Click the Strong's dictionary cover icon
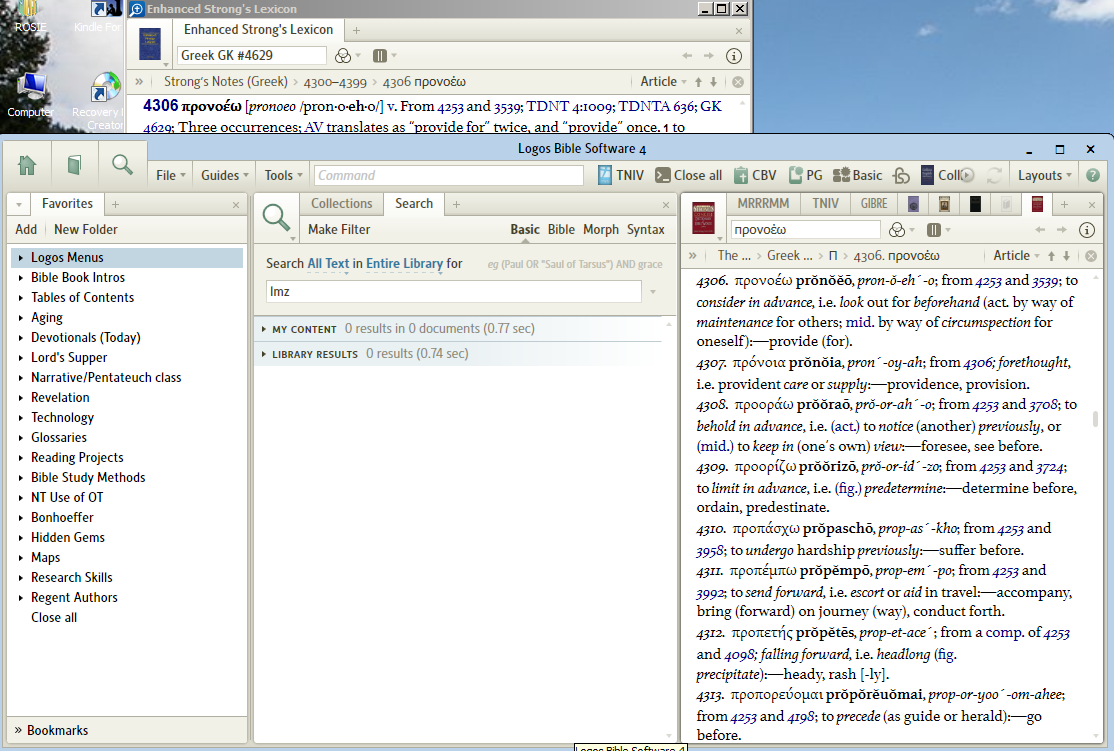This screenshot has width=1114, height=751. (703, 218)
